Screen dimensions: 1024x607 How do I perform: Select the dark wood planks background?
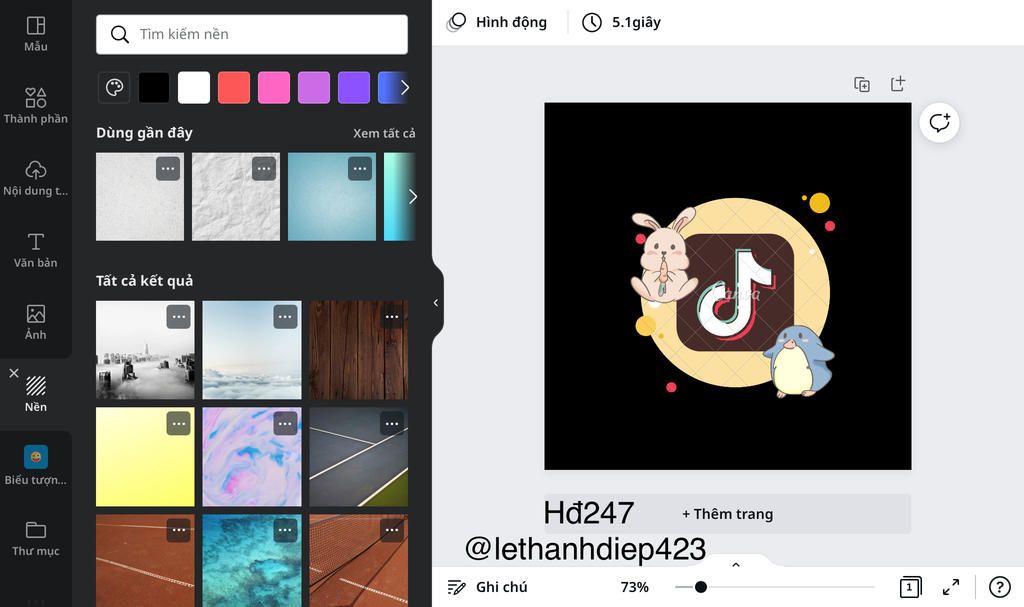359,350
